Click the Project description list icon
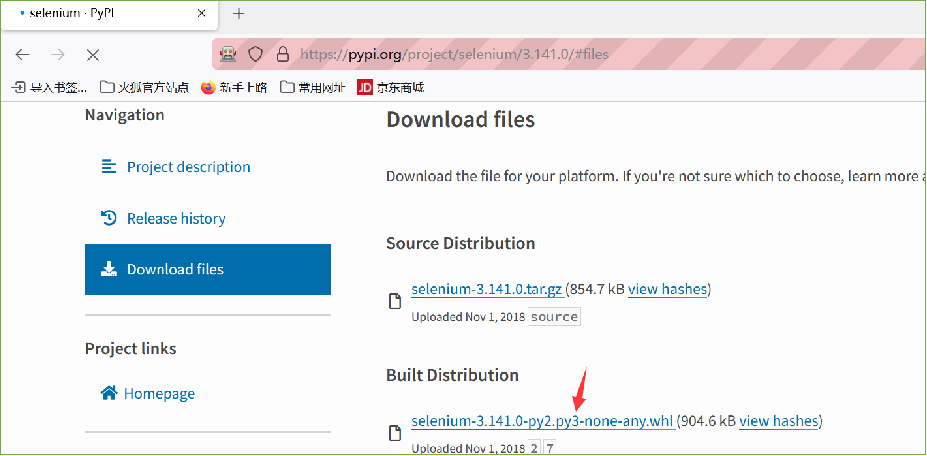 click(109, 167)
